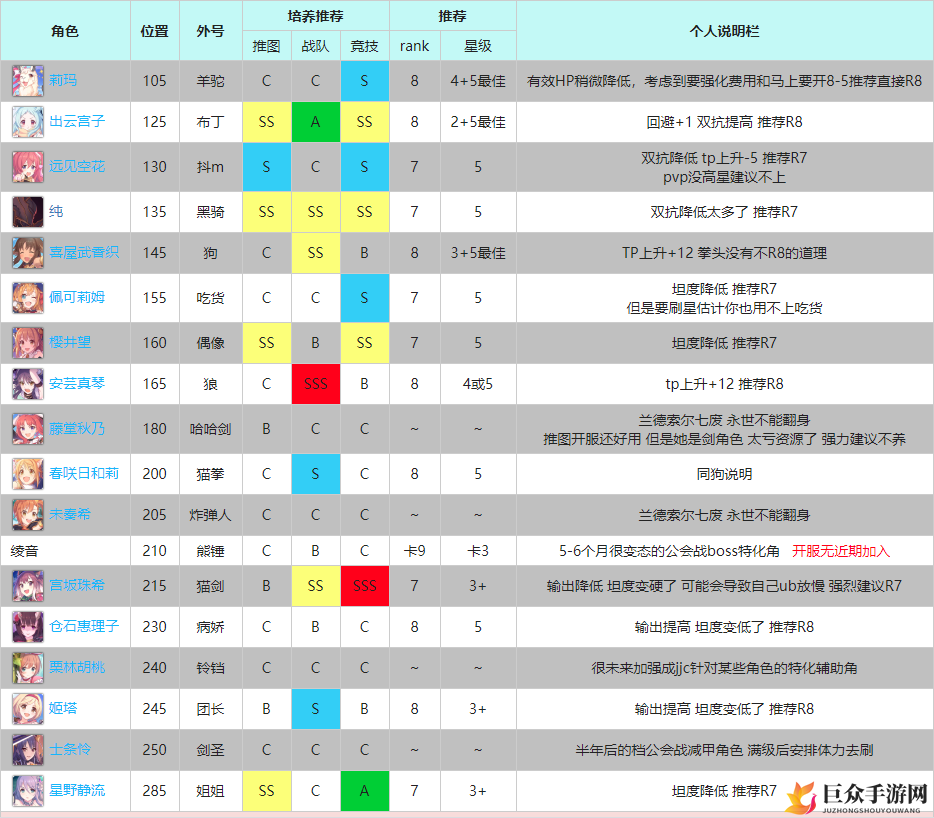The height and width of the screenshot is (818, 934).
Task: Click the red SSS 战队 cell for 安芸真琴
Action: pos(316,384)
